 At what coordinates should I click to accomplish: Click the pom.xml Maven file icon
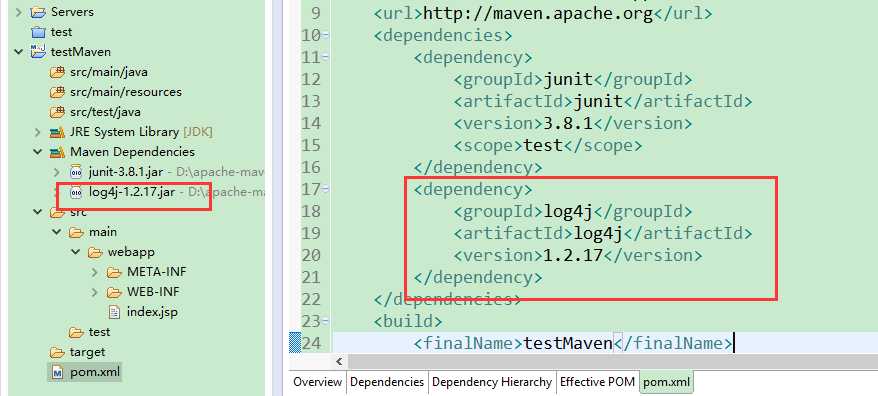57,372
